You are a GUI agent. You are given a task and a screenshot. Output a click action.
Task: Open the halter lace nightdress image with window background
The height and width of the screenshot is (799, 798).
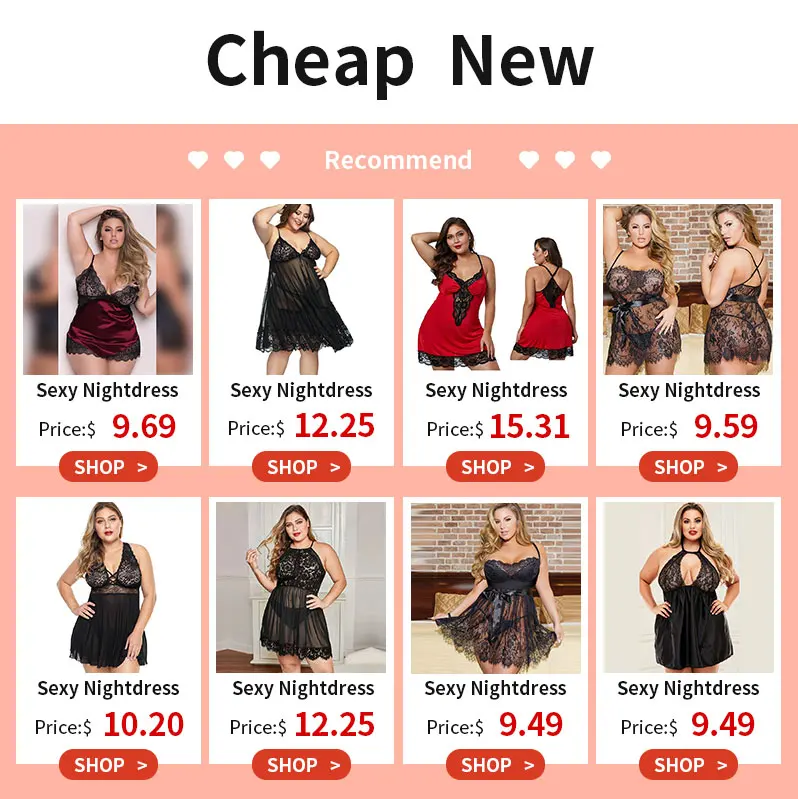301,588
